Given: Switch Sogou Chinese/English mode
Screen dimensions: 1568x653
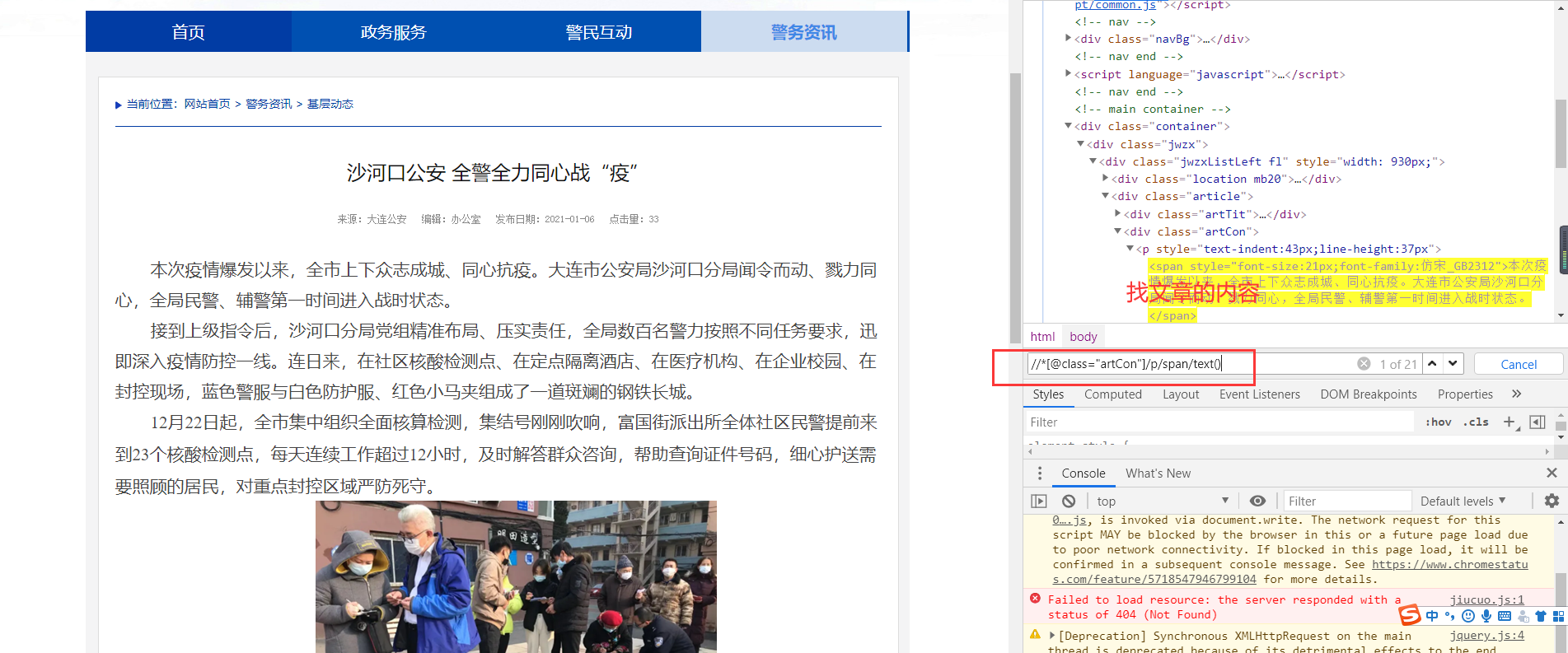Looking at the screenshot, I should click(1432, 616).
